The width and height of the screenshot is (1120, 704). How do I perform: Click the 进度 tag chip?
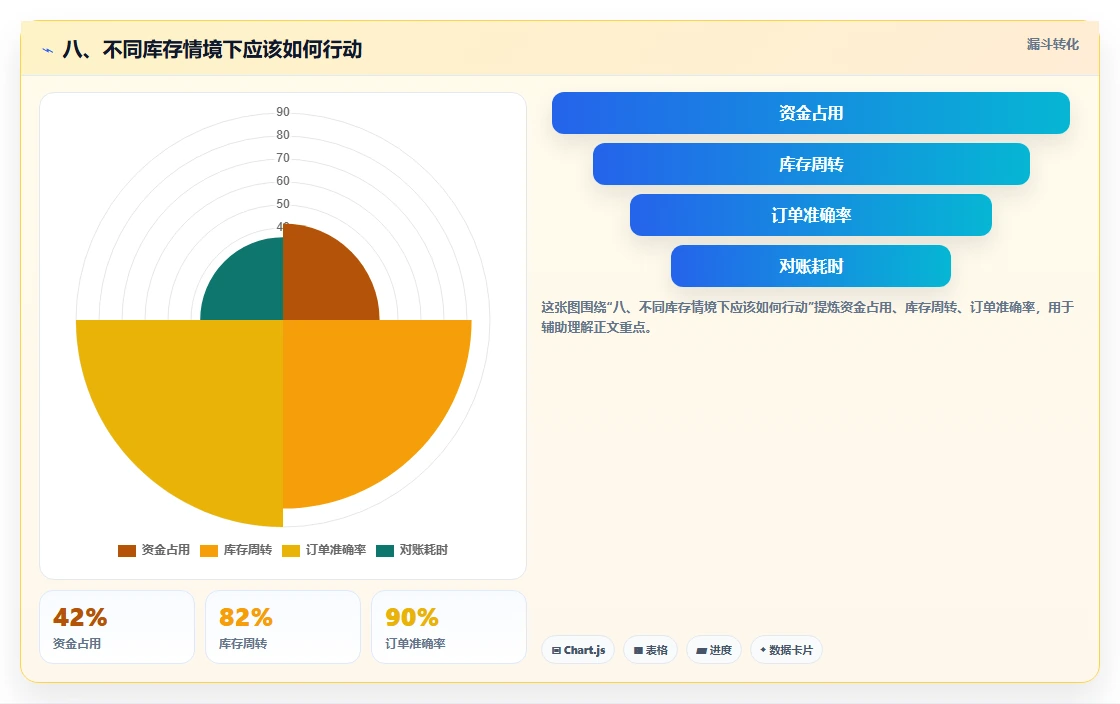tap(714, 650)
